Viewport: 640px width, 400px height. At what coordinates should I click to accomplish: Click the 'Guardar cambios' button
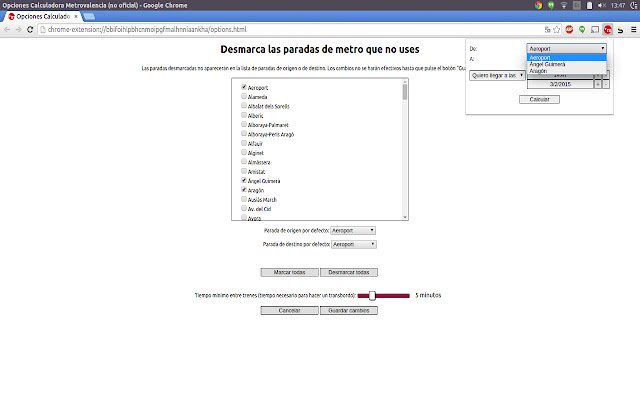pos(349,311)
